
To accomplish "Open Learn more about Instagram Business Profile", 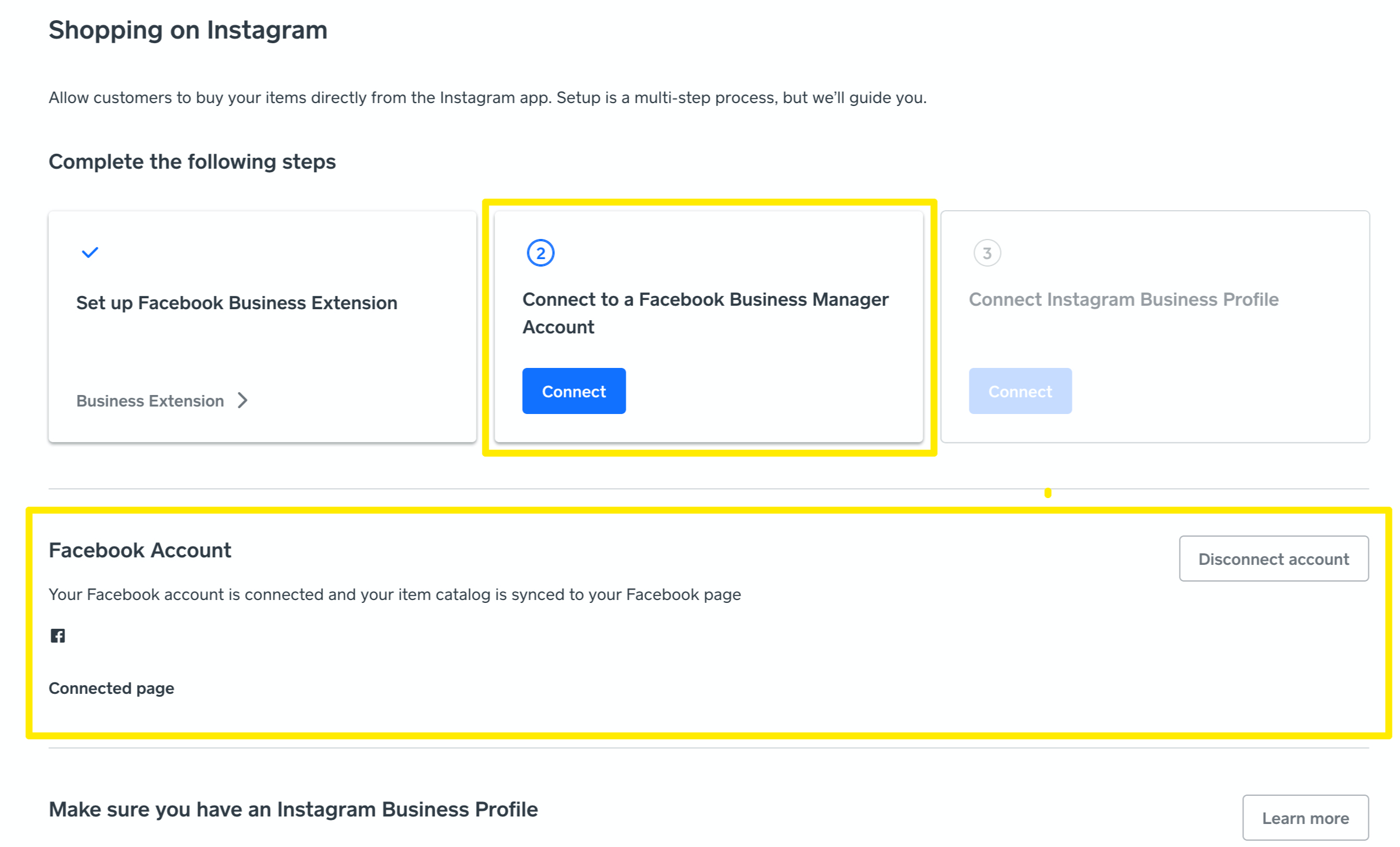I will click(1304, 818).
